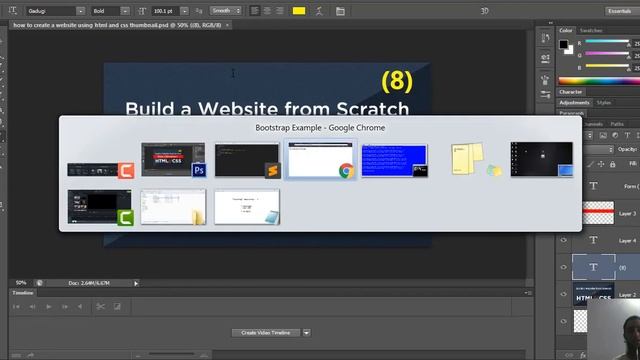Toggle visibility of the (8) text layer

pyautogui.click(x=564, y=267)
